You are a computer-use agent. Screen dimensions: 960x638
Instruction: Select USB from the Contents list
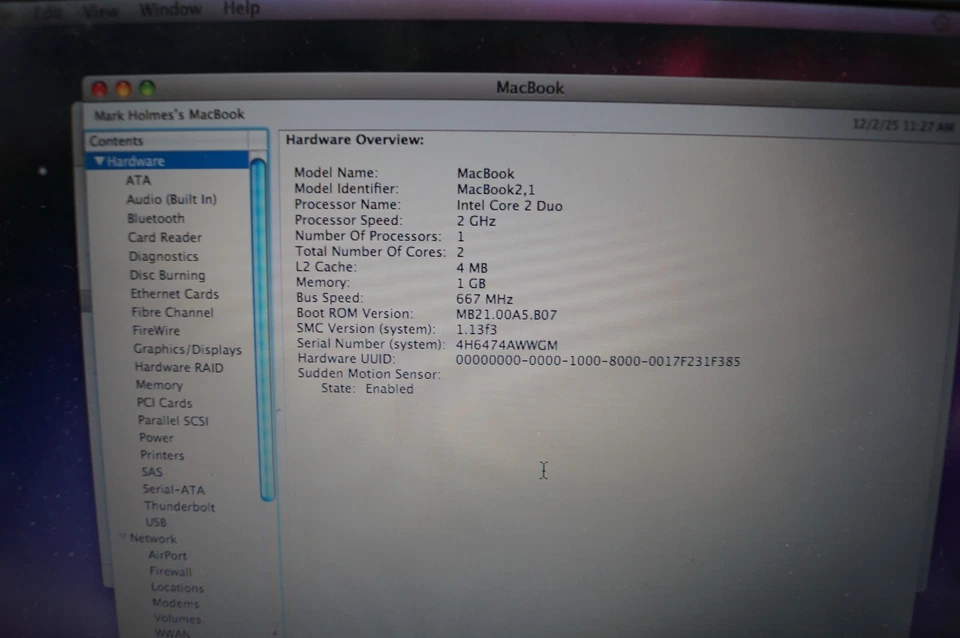pyautogui.click(x=156, y=522)
